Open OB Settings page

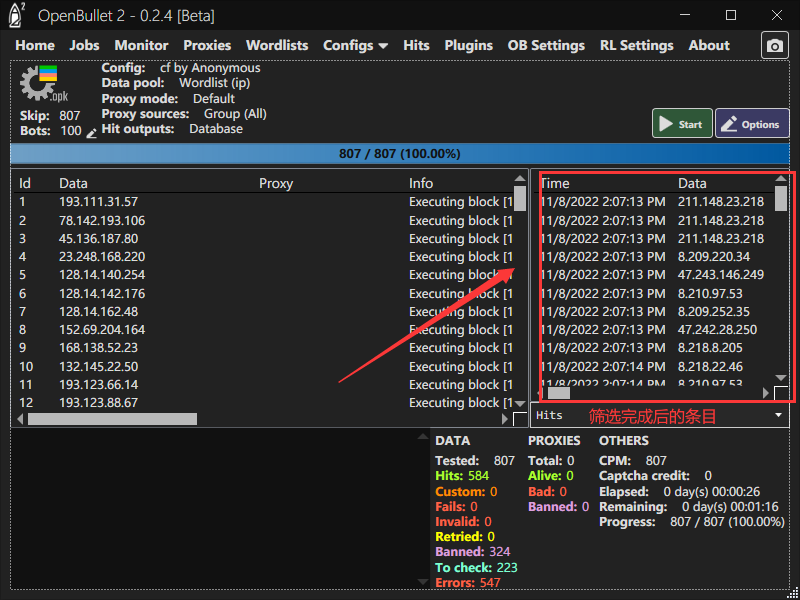click(546, 45)
